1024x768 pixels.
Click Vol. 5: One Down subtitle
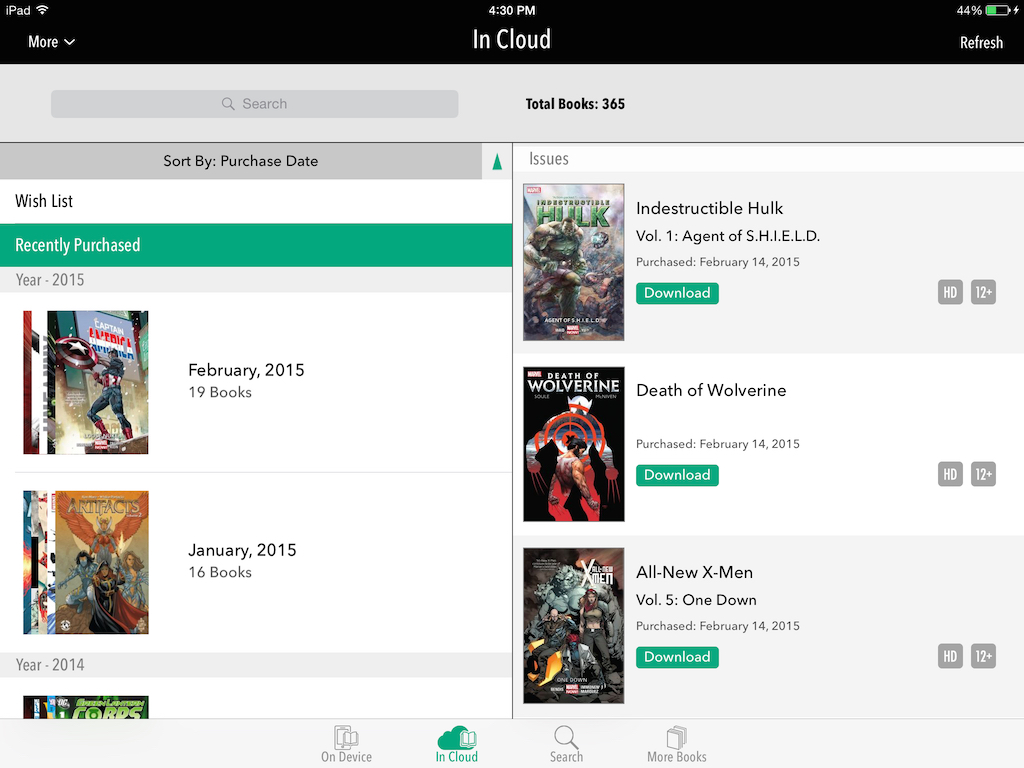[696, 600]
